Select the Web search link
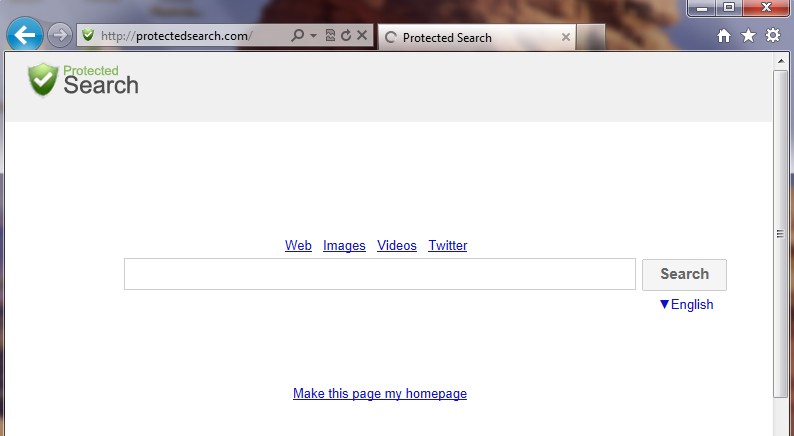This screenshot has height=436, width=794. [x=298, y=246]
